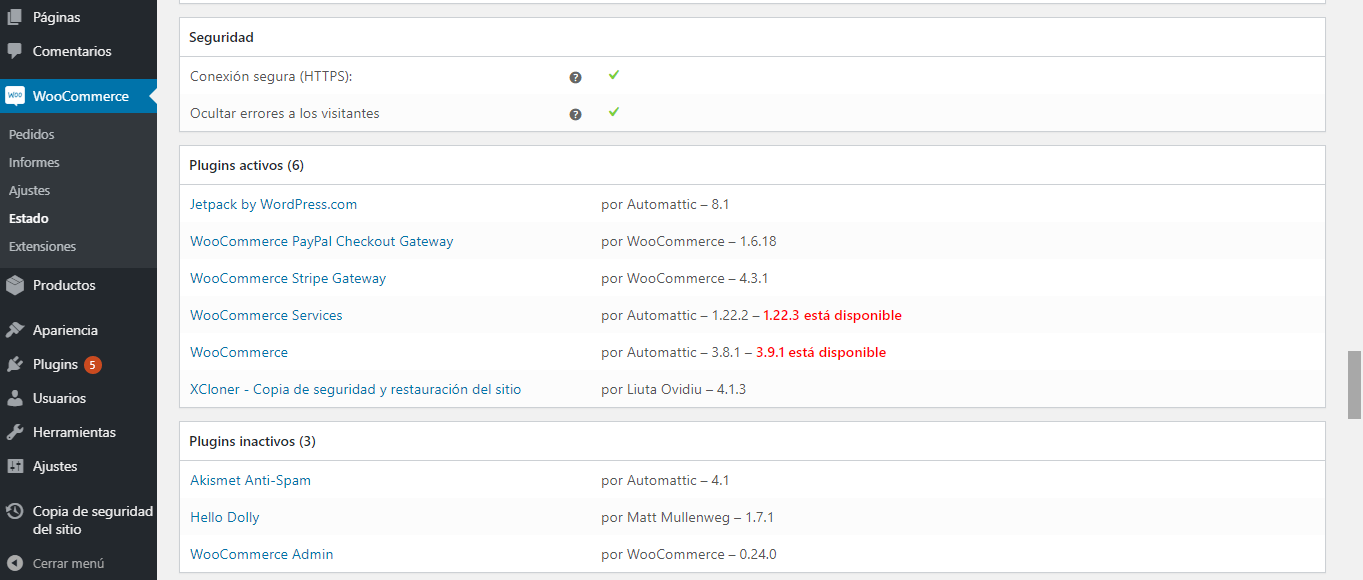Click 'Ocultar errores a los visitantes' label
The image size is (1363, 580).
[285, 113]
